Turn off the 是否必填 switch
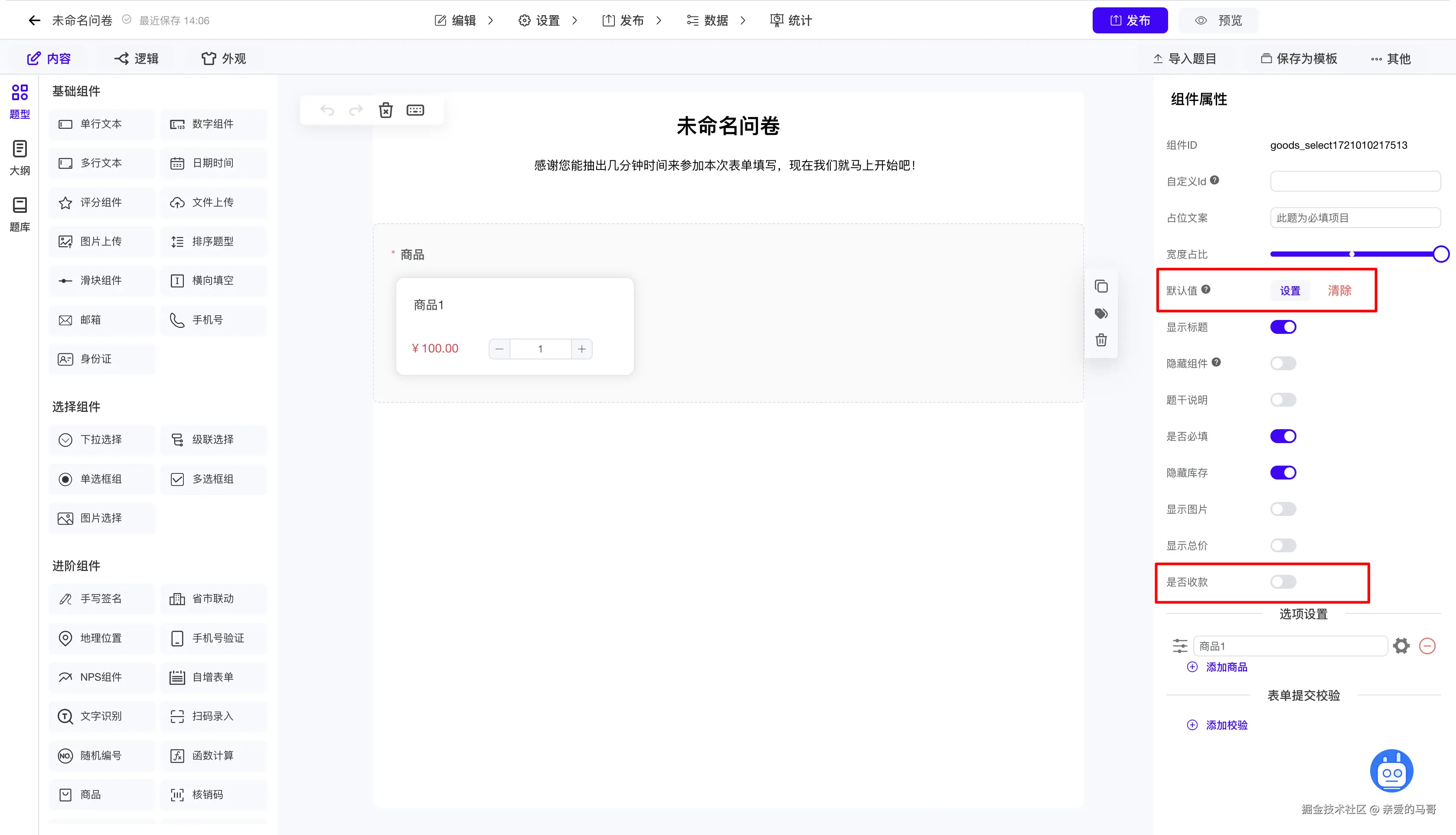The image size is (1456, 835). click(1283, 437)
